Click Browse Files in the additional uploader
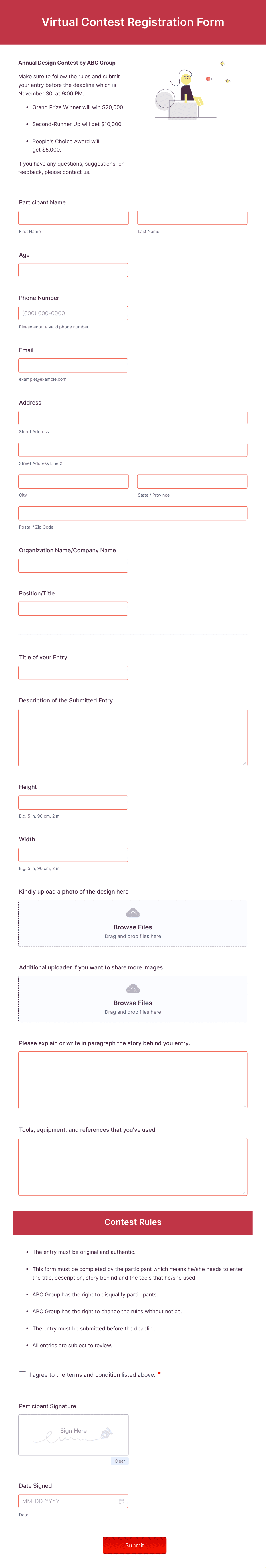Image resolution: width=266 pixels, height=1568 pixels. [x=133, y=1003]
